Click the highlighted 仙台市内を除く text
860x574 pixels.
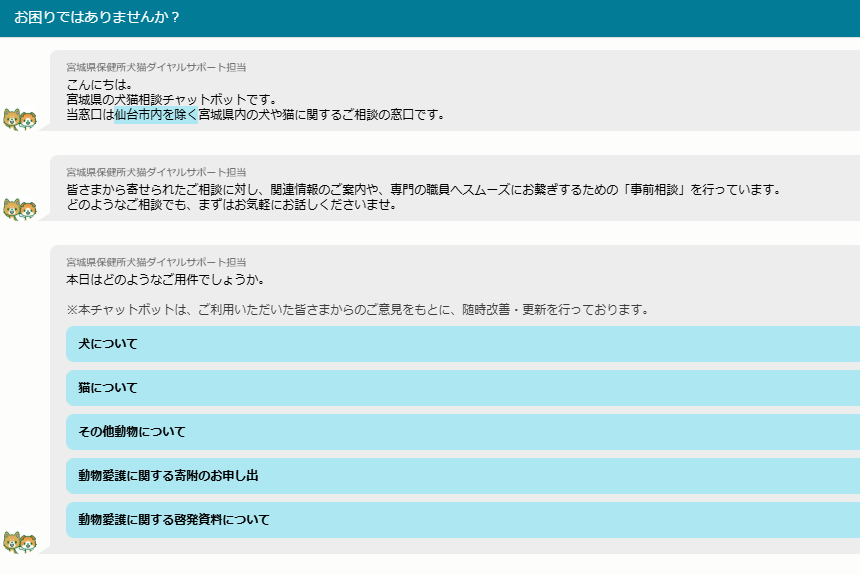pos(156,115)
